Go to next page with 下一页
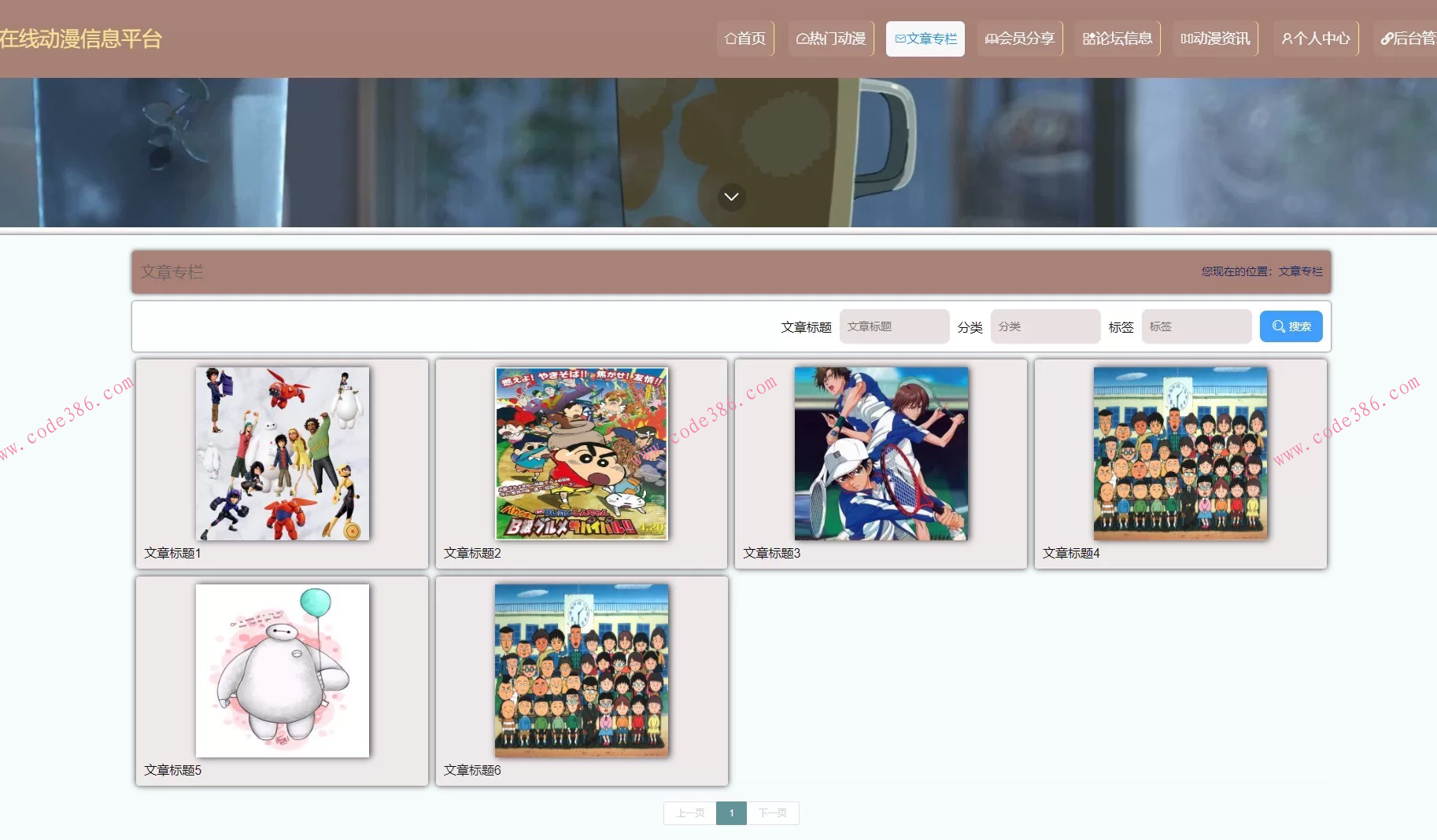The image size is (1437, 840). [773, 813]
